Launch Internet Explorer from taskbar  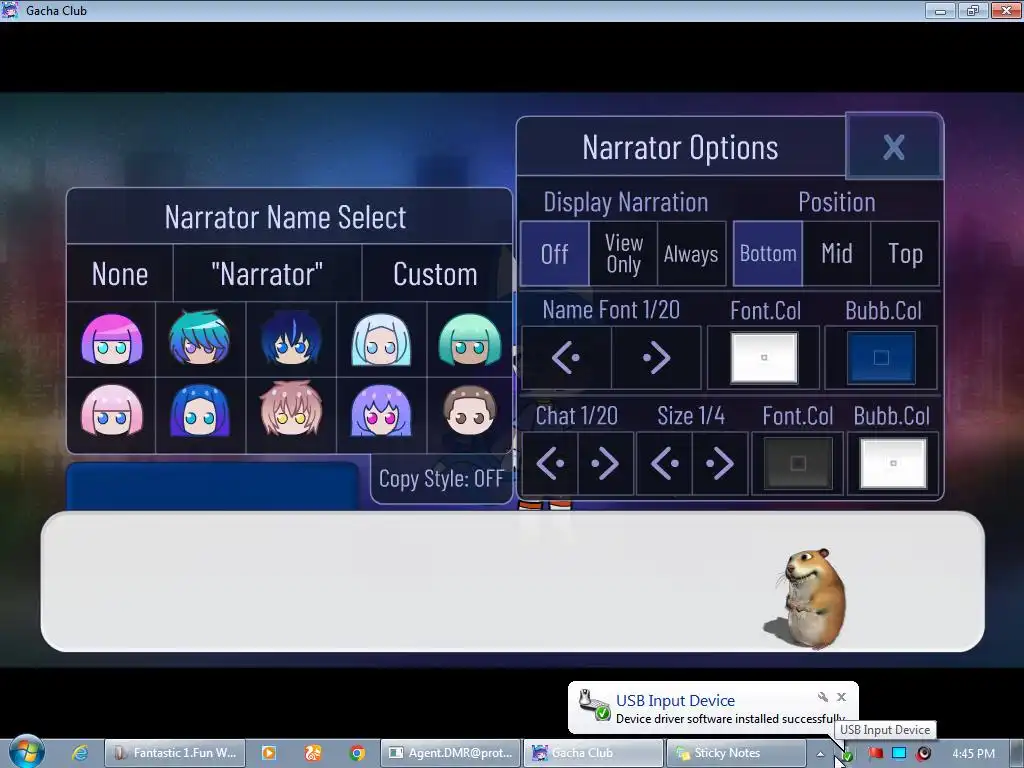80,753
